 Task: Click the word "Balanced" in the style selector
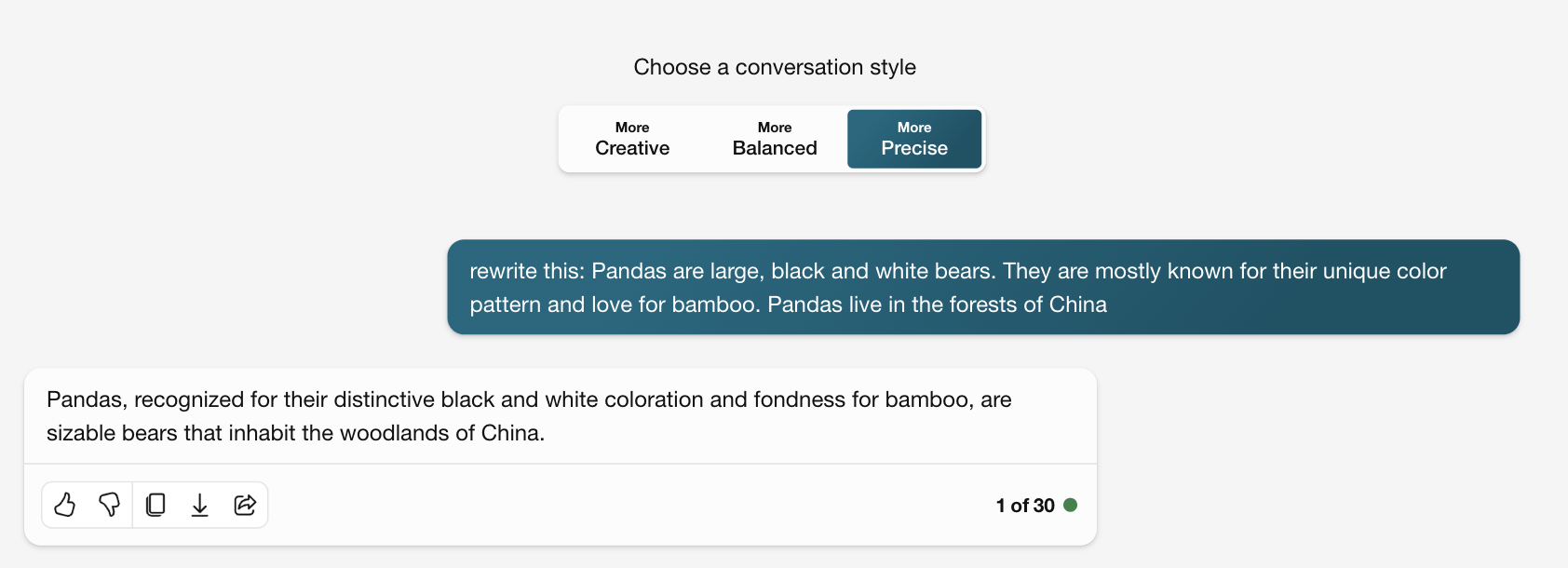click(x=775, y=148)
